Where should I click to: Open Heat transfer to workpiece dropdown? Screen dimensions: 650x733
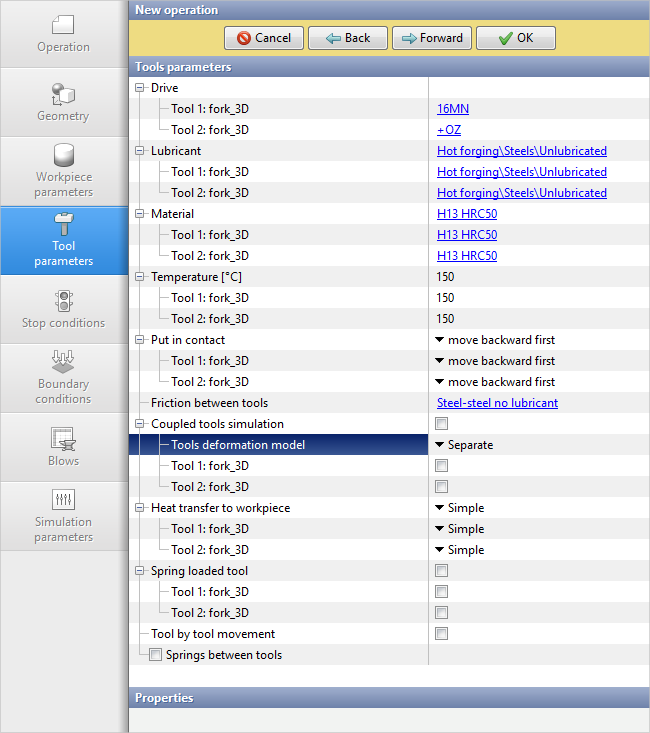[x=460, y=508]
